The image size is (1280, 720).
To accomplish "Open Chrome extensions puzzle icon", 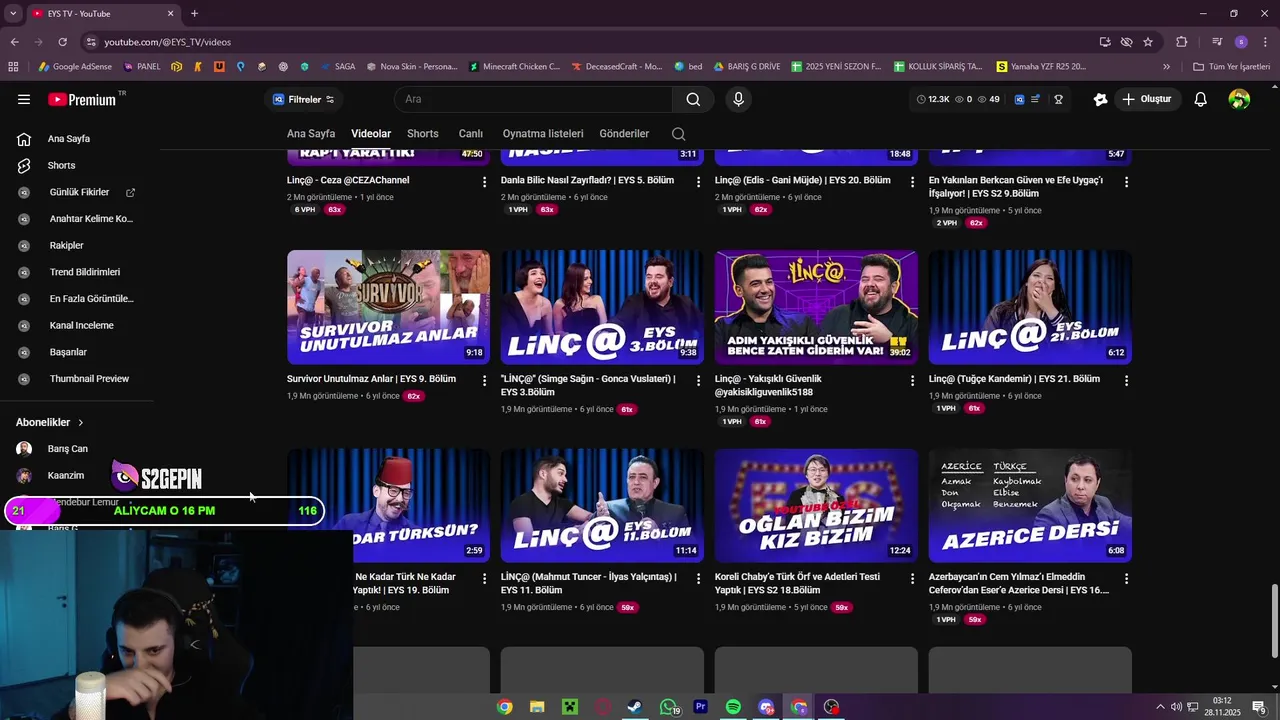I will pyautogui.click(x=1182, y=42).
